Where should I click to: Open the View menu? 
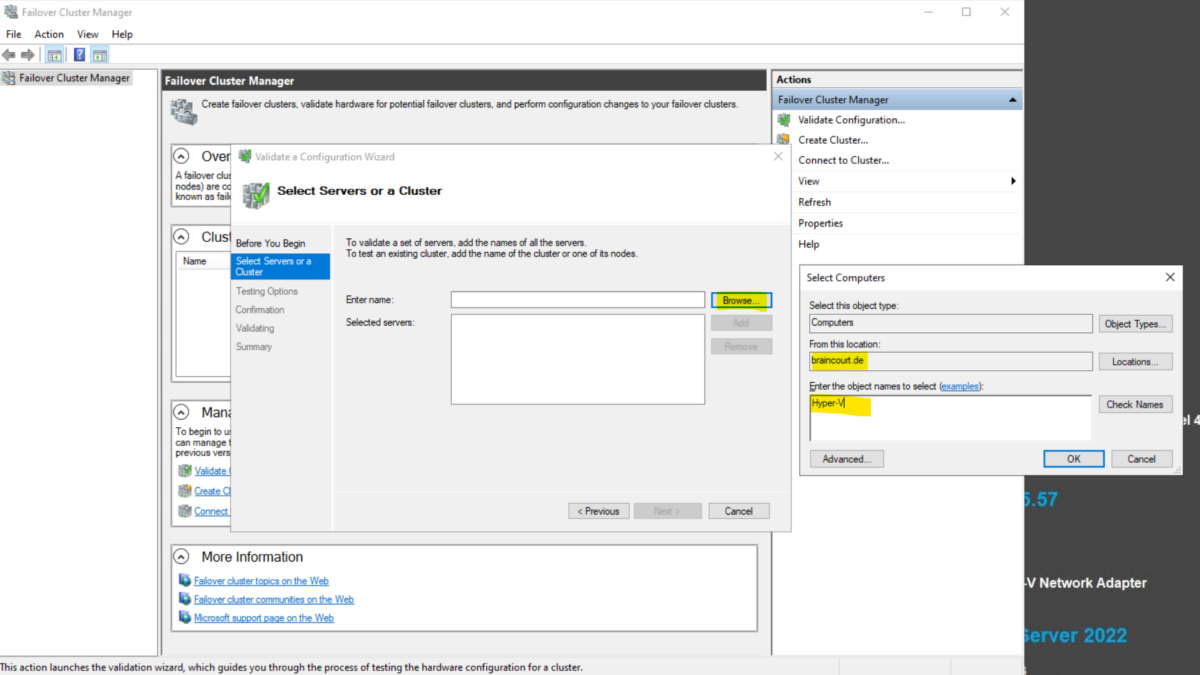88,33
